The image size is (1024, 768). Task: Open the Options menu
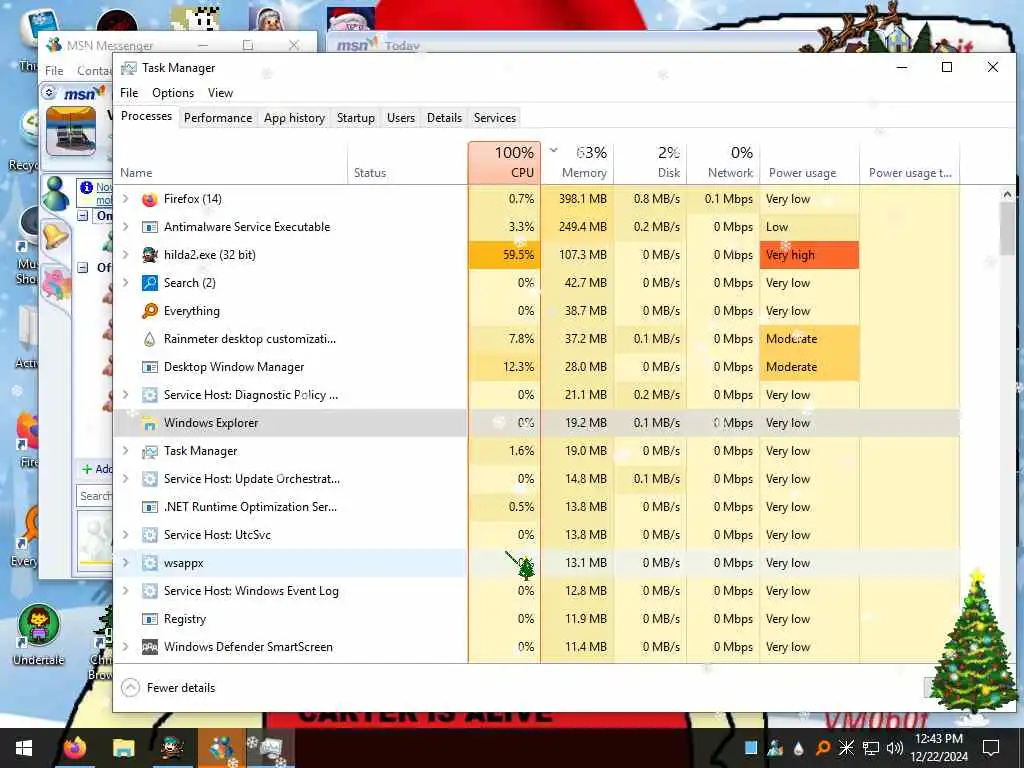click(173, 93)
